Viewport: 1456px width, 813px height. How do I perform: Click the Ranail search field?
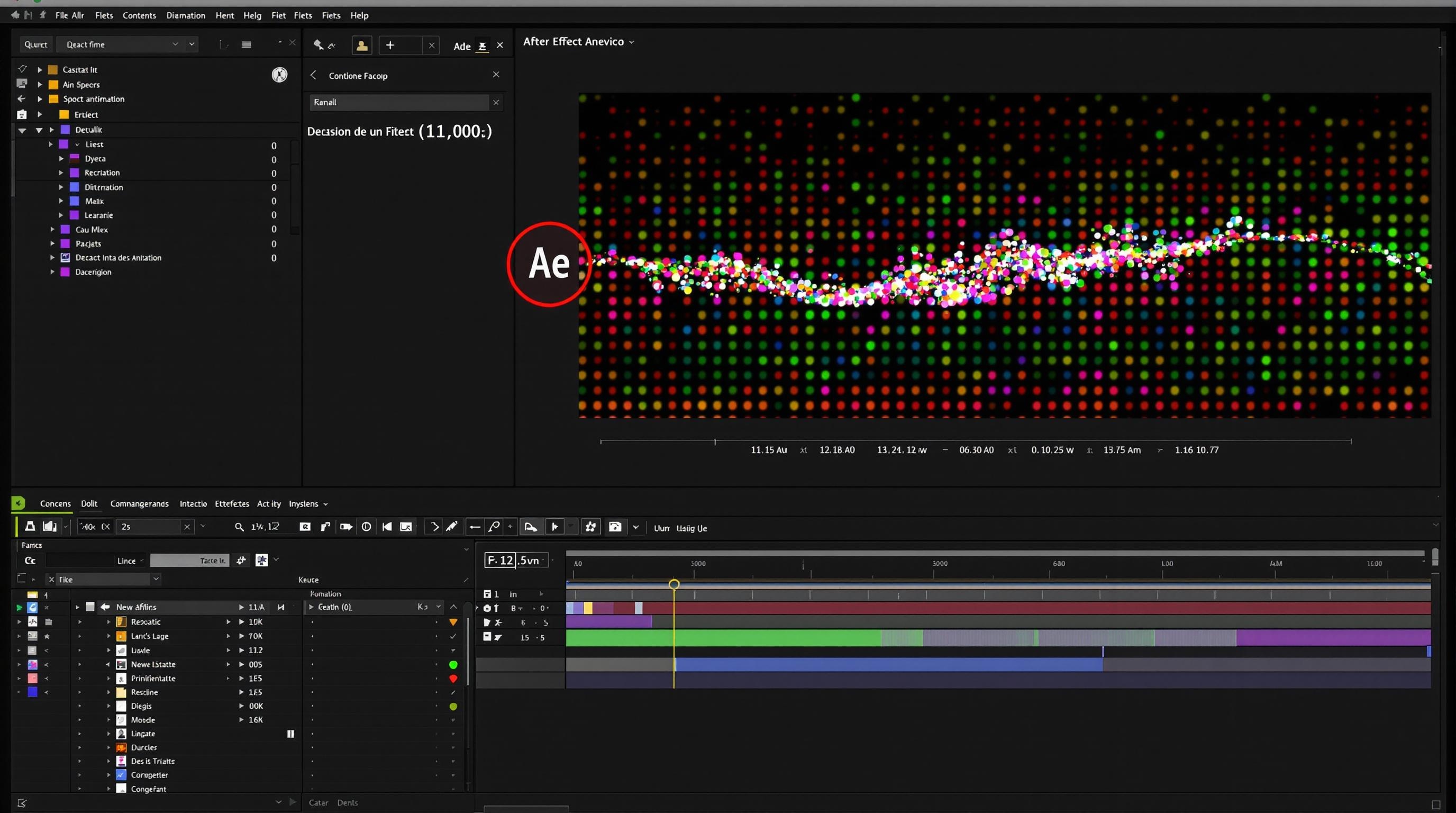pos(399,102)
